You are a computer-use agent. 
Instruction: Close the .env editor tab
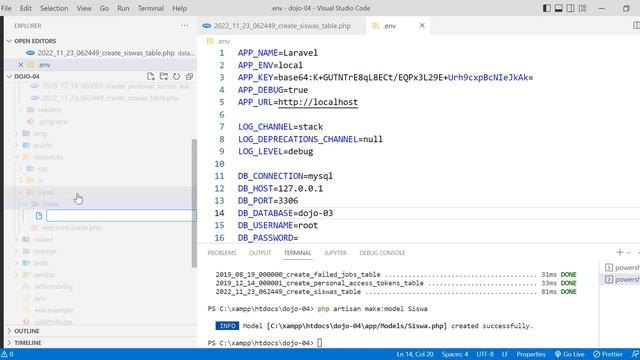[x=422, y=25]
